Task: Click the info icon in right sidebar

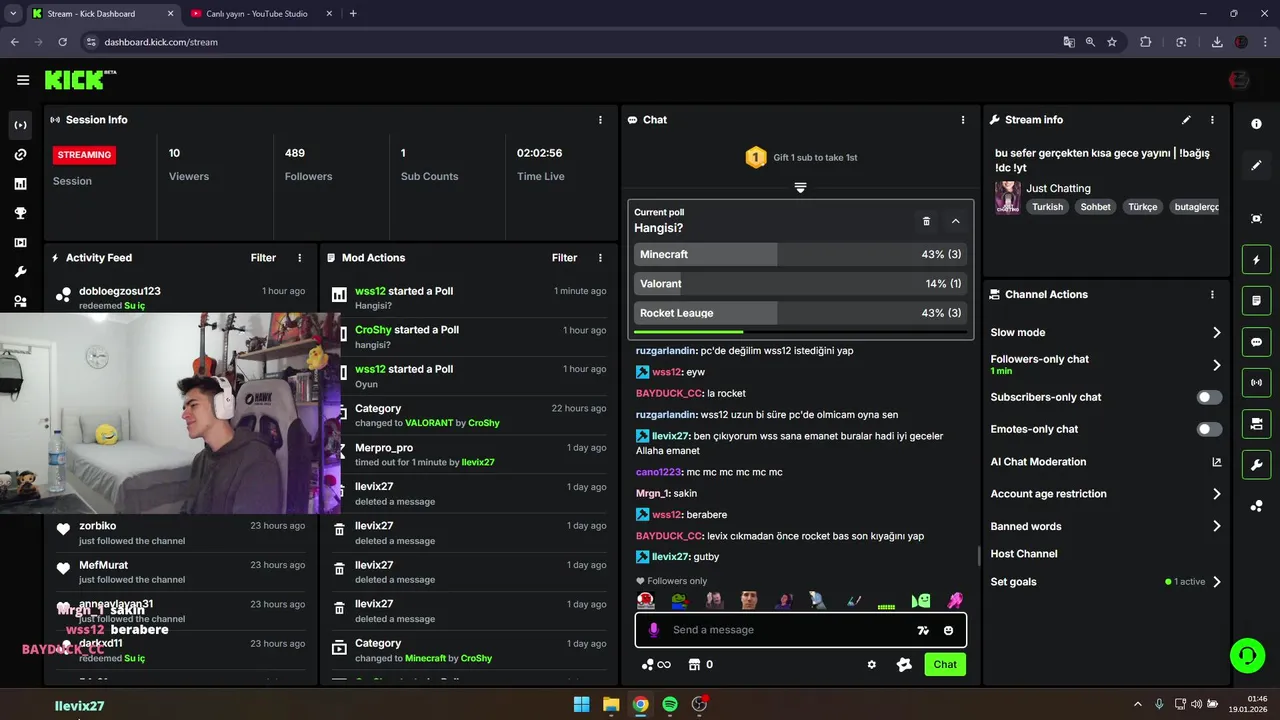Action: [x=1257, y=124]
